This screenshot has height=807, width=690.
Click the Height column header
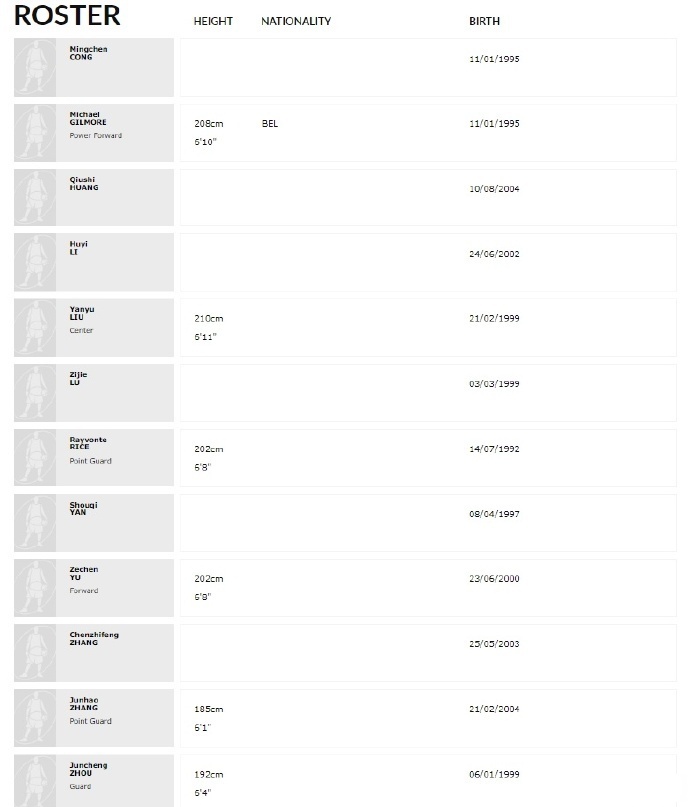(213, 21)
